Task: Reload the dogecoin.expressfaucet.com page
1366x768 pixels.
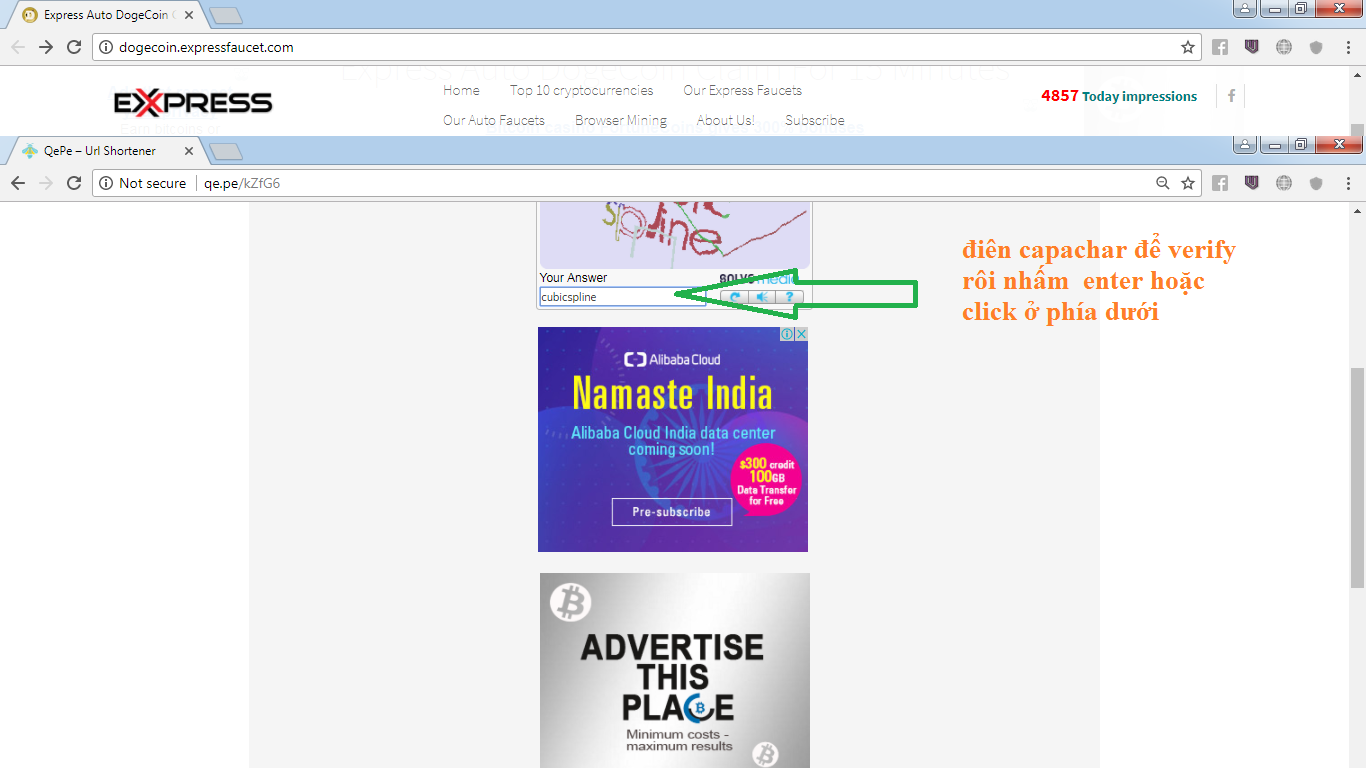Action: pos(73,47)
